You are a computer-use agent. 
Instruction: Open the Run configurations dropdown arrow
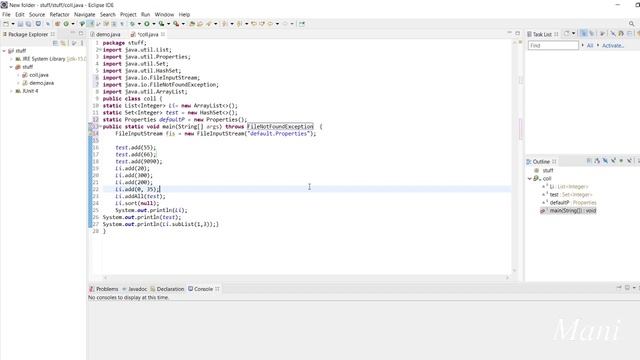[154, 24]
